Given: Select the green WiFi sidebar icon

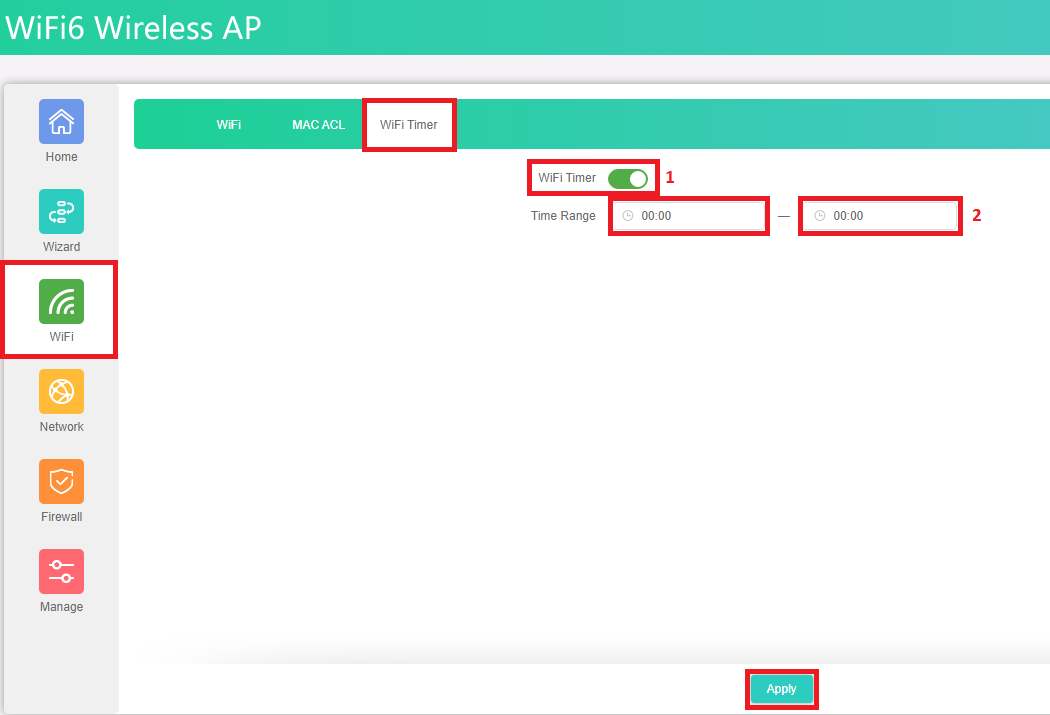Looking at the screenshot, I should [61, 302].
